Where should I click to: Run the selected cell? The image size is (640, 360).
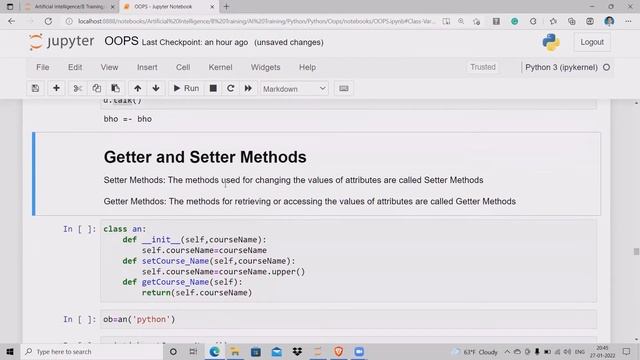[x=186, y=88]
